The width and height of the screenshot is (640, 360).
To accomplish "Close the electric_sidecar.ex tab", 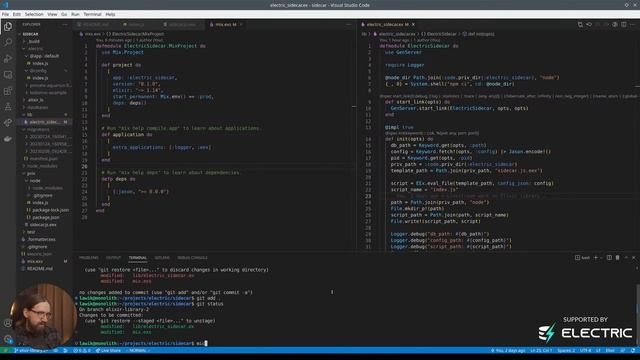I will click(x=413, y=24).
